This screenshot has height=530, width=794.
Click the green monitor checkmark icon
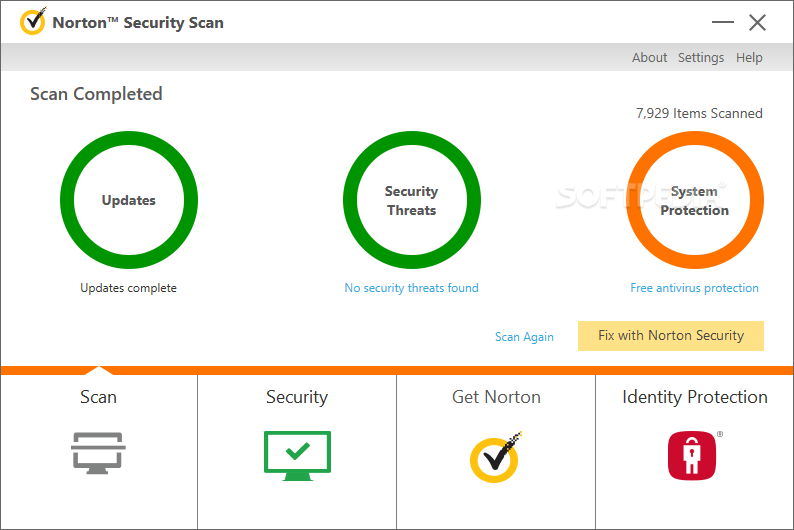[296, 454]
